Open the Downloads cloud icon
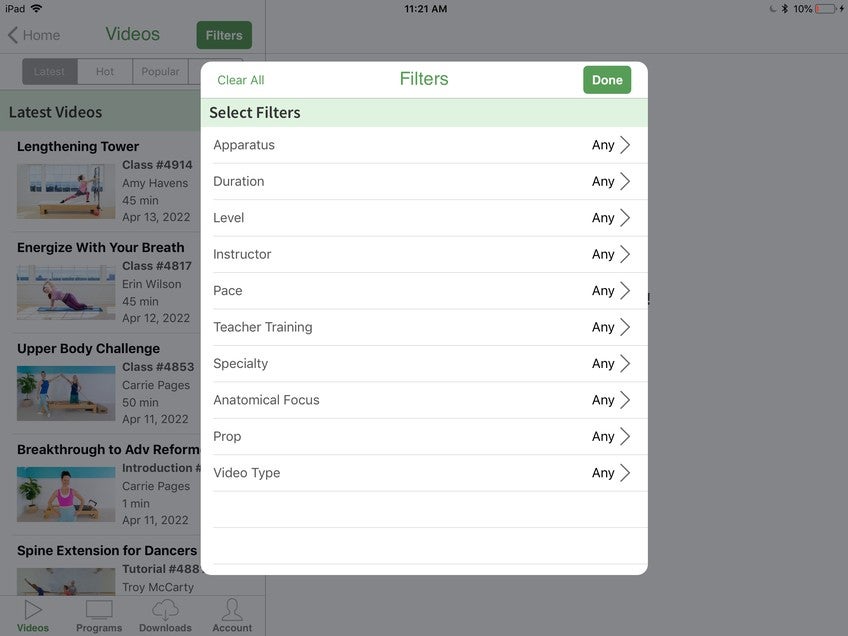 [165, 609]
